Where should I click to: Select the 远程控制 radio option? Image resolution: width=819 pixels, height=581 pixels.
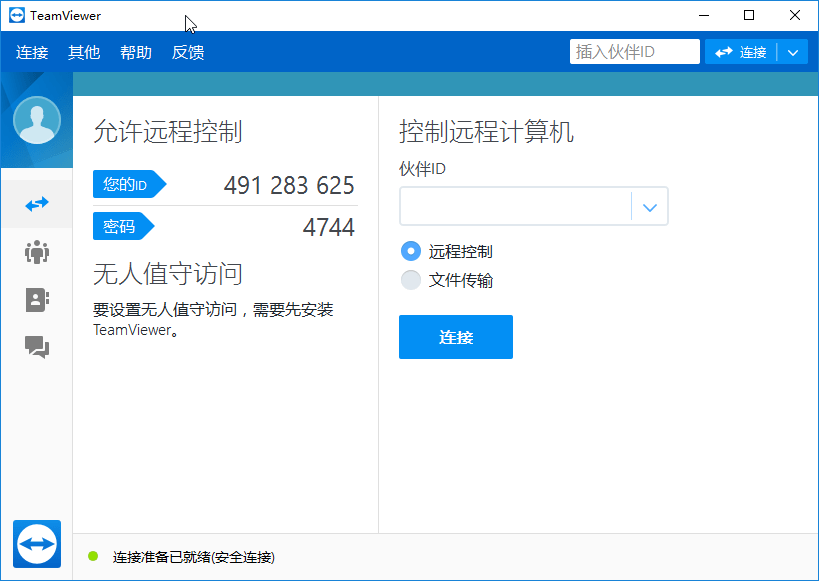pyautogui.click(x=410, y=252)
